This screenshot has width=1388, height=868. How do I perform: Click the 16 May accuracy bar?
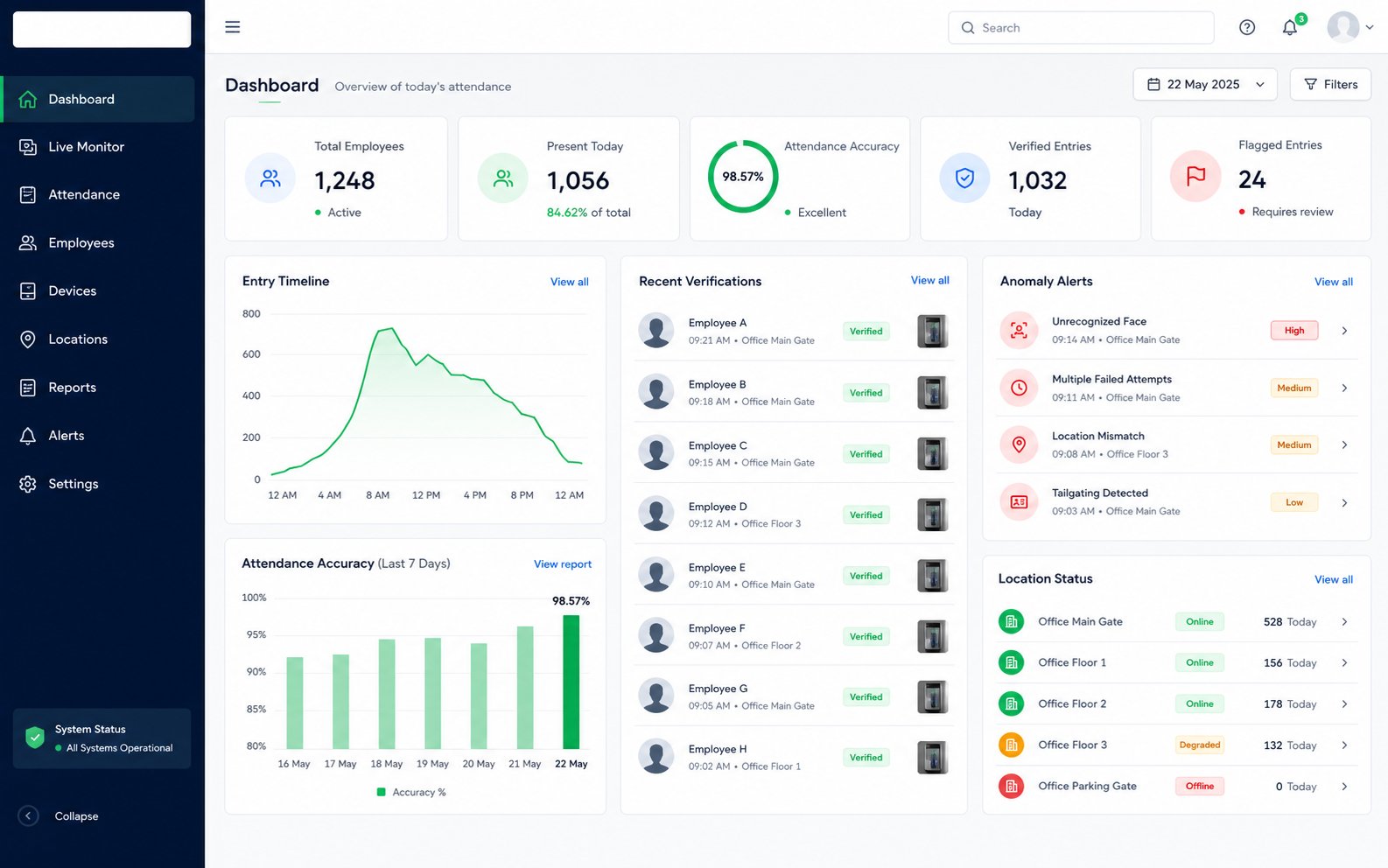coord(295,703)
